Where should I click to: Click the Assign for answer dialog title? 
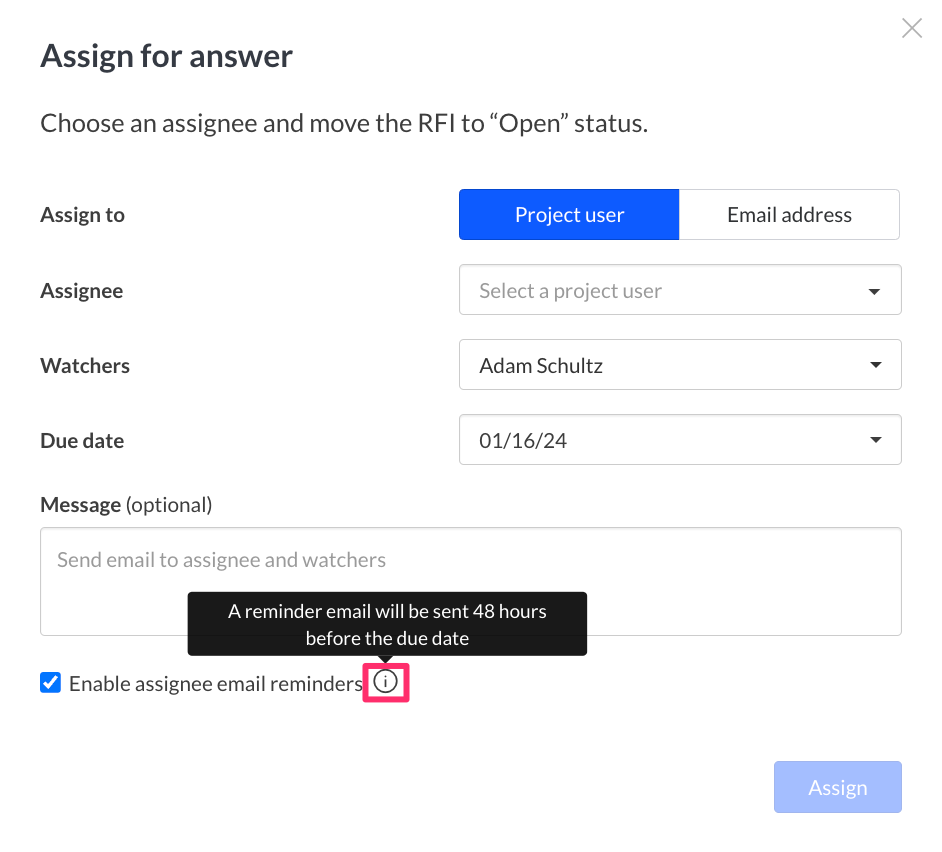[166, 55]
